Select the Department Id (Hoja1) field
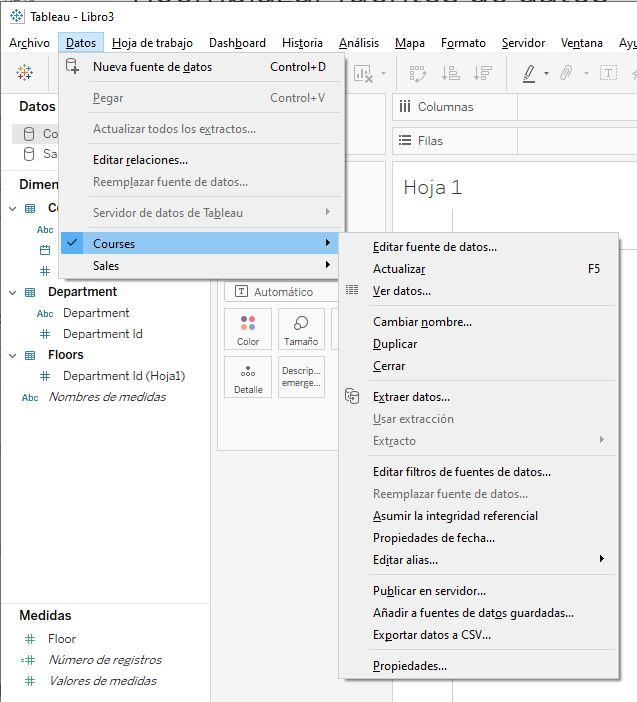This screenshot has width=637, height=702. click(124, 376)
